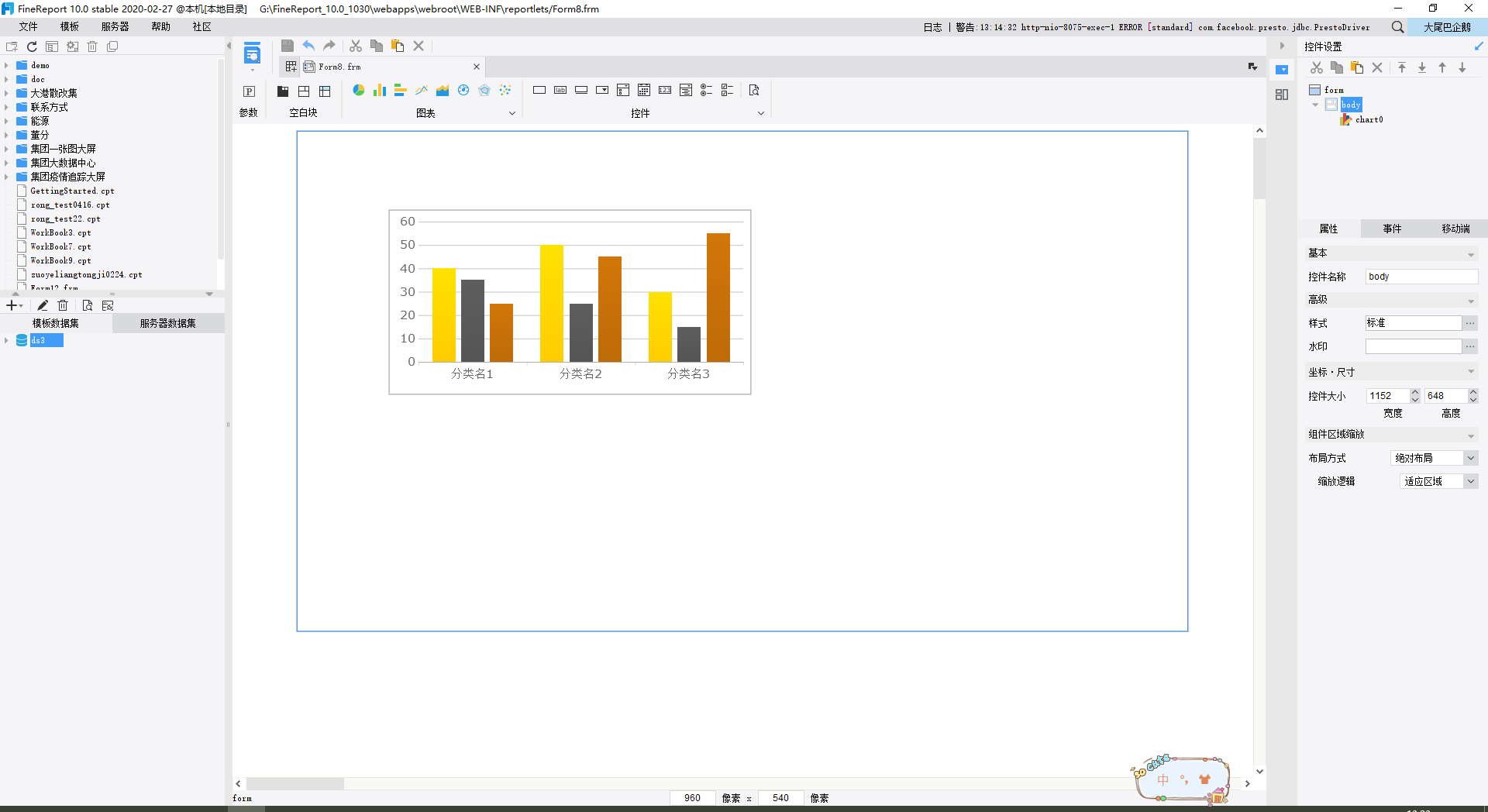This screenshot has height=812, width=1488.
Task: Open the 帮助 menu
Action: [161, 26]
